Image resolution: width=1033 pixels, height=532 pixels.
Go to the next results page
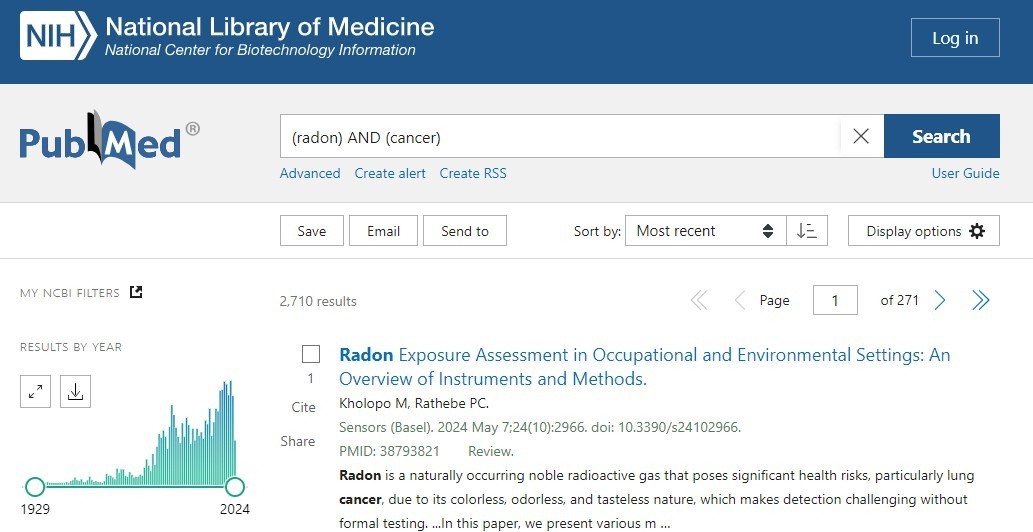(940, 300)
